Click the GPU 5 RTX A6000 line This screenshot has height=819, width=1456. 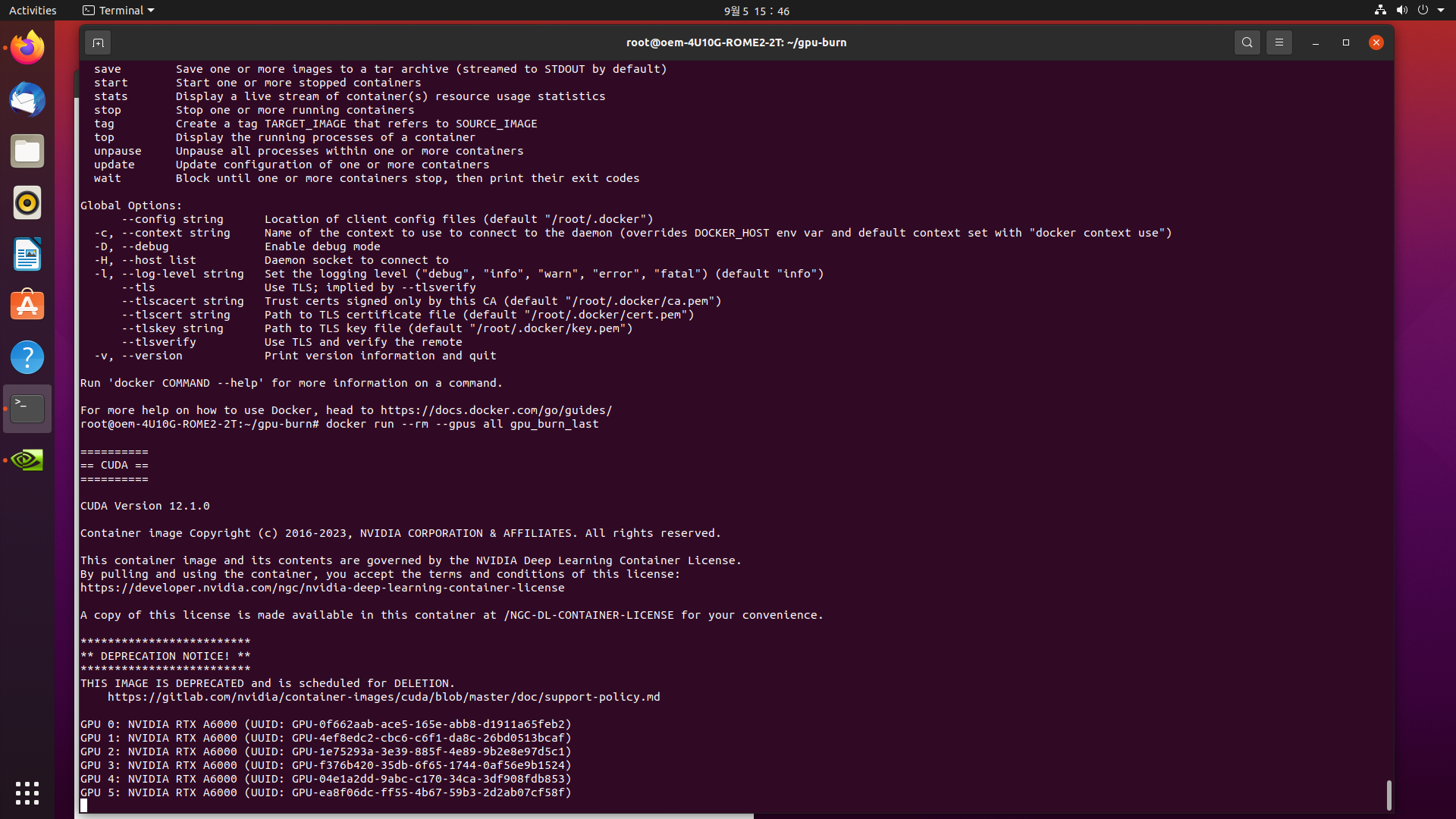(326, 792)
